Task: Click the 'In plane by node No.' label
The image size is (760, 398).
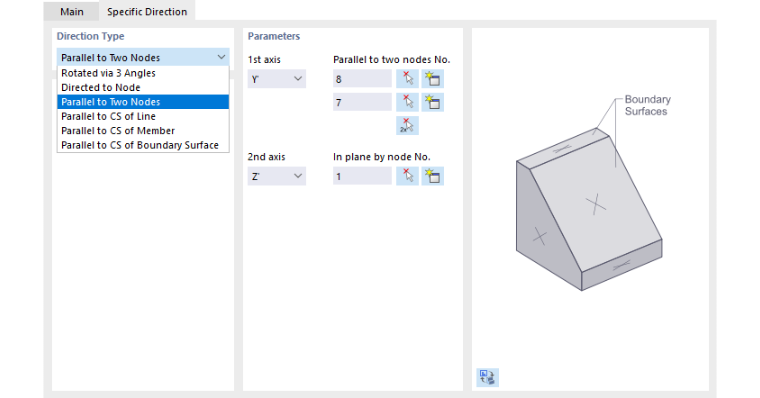Action: pyautogui.click(x=381, y=157)
